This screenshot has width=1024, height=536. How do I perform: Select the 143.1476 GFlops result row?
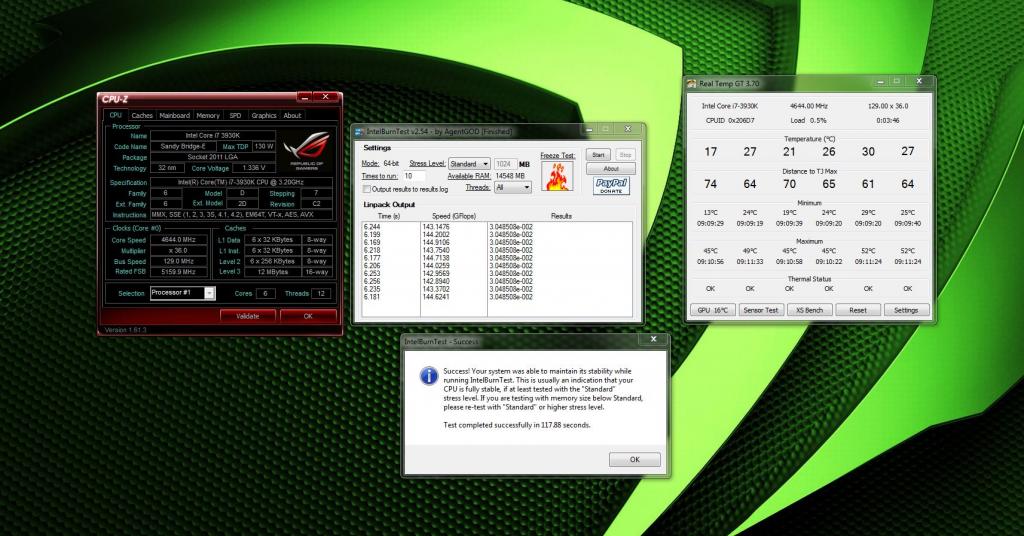[x=496, y=227]
